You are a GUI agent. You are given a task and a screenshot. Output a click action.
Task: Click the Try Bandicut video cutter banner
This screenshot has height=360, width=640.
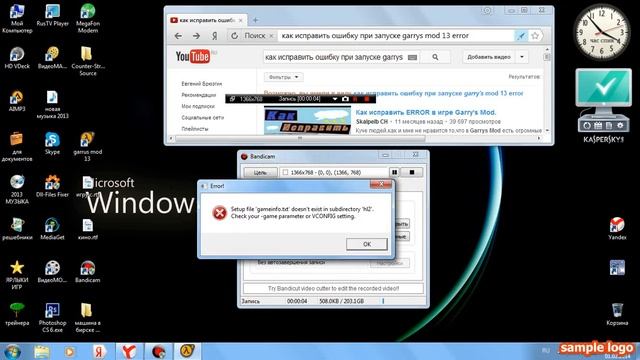[333, 289]
